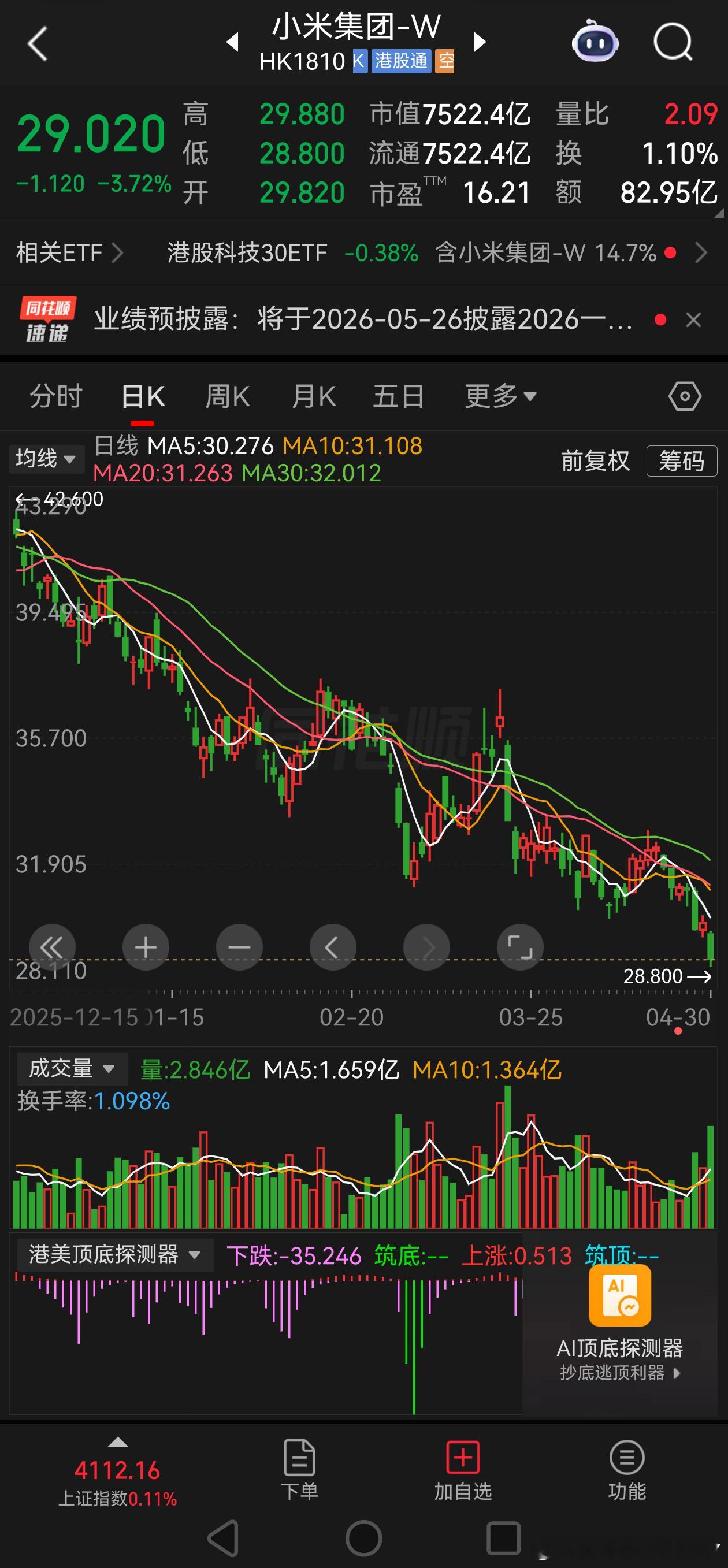Move chart left with previous arrow button

(x=332, y=946)
